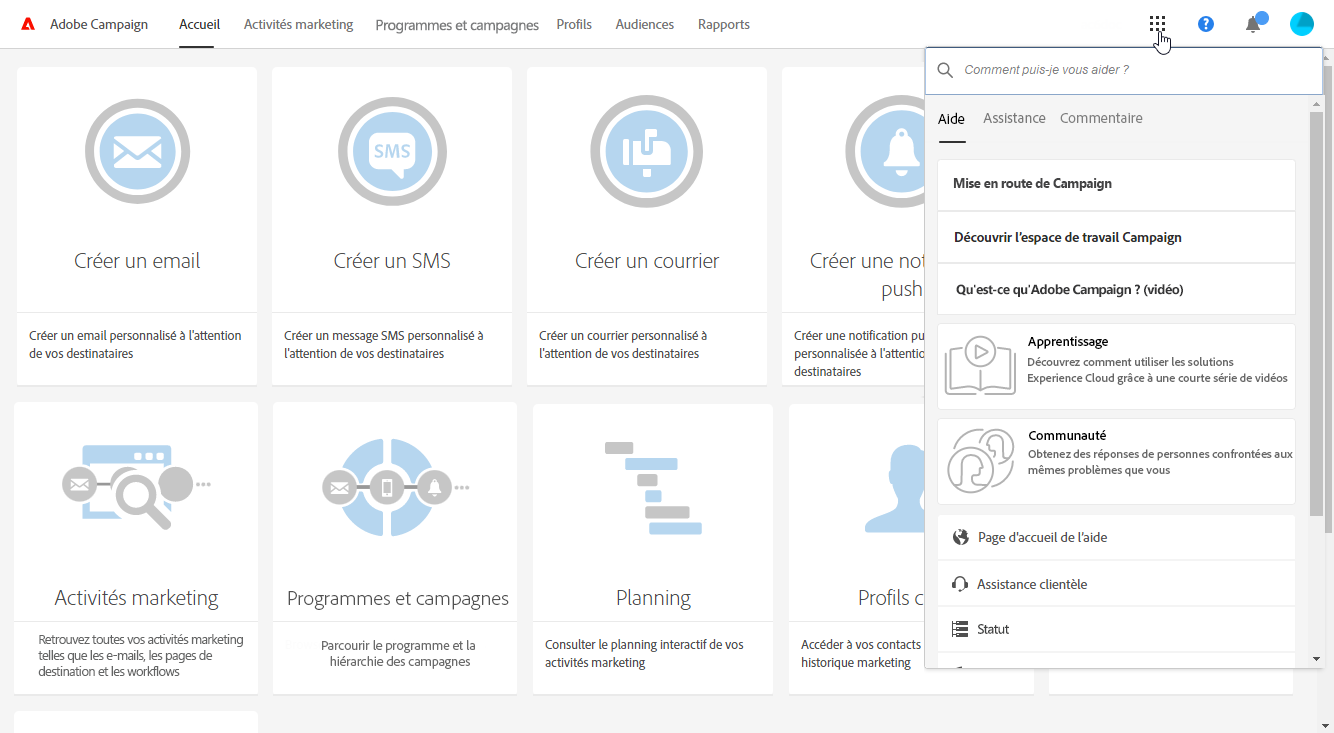Switch to the Commentaire tab
This screenshot has width=1334, height=733.
pos(1101,118)
